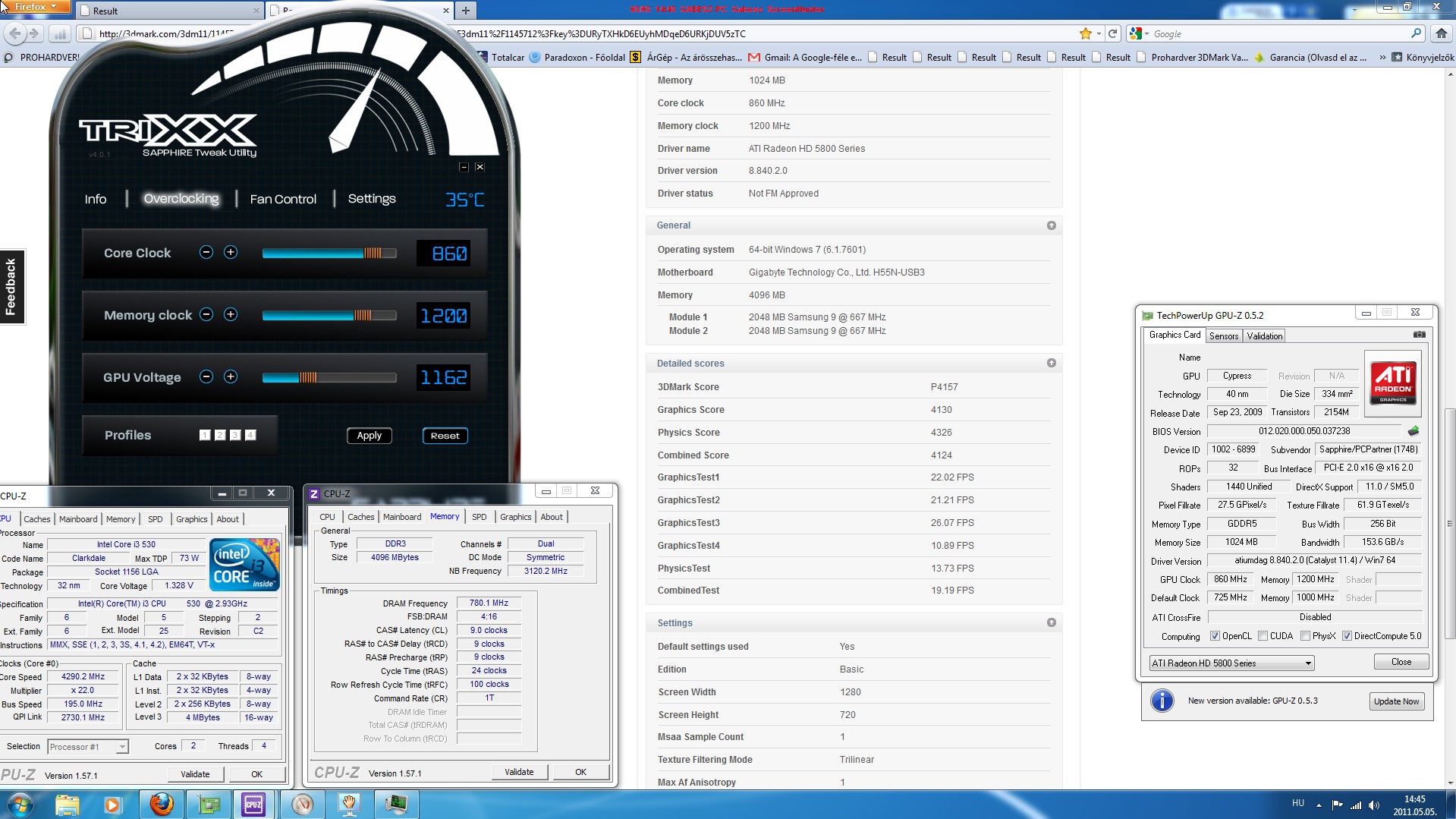Adjust Memory clock slider
Image resolution: width=1456 pixels, height=819 pixels.
point(329,315)
